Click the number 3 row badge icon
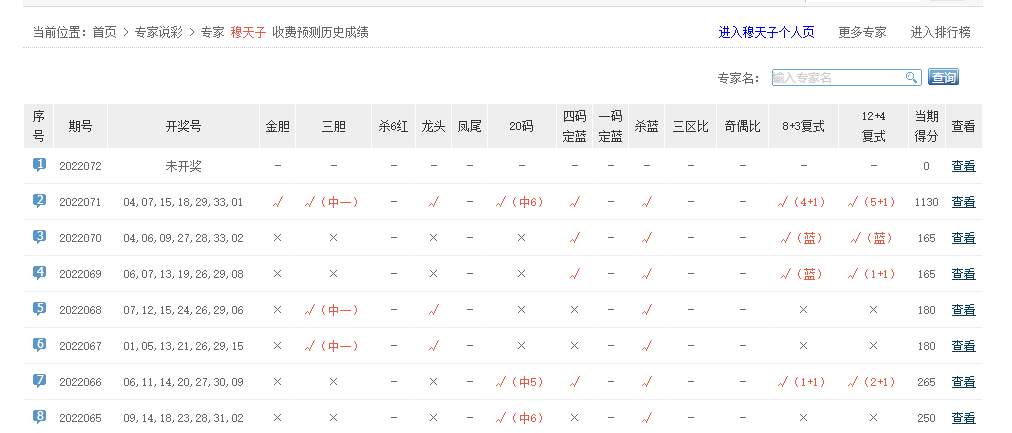The width and height of the screenshot is (1012, 433). [x=39, y=237]
